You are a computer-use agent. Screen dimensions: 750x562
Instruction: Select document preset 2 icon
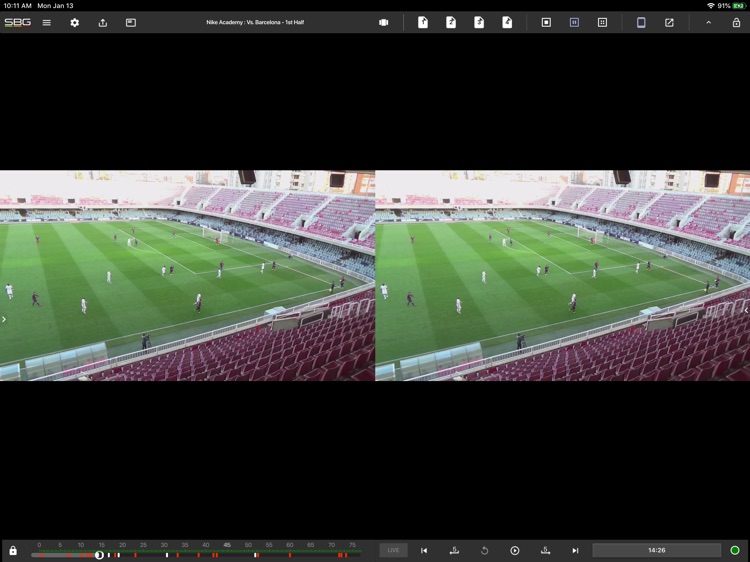tap(451, 22)
